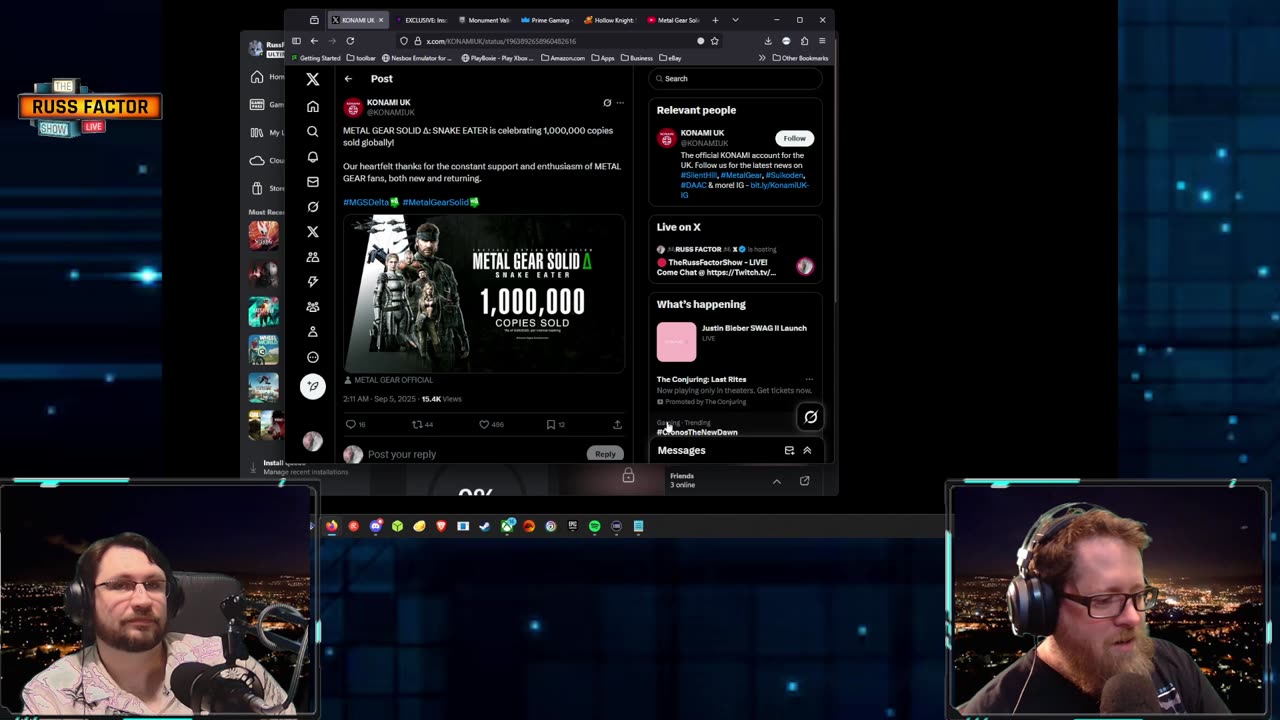Open Firefox extensions puzzle icon
1280x720 pixels.
pyautogui.click(x=804, y=41)
